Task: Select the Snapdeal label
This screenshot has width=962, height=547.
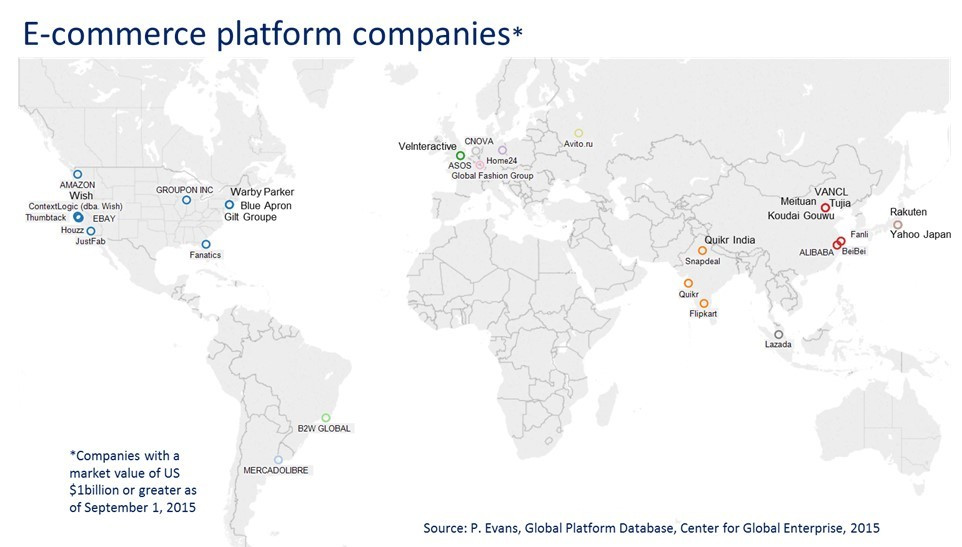Action: pyautogui.click(x=702, y=261)
